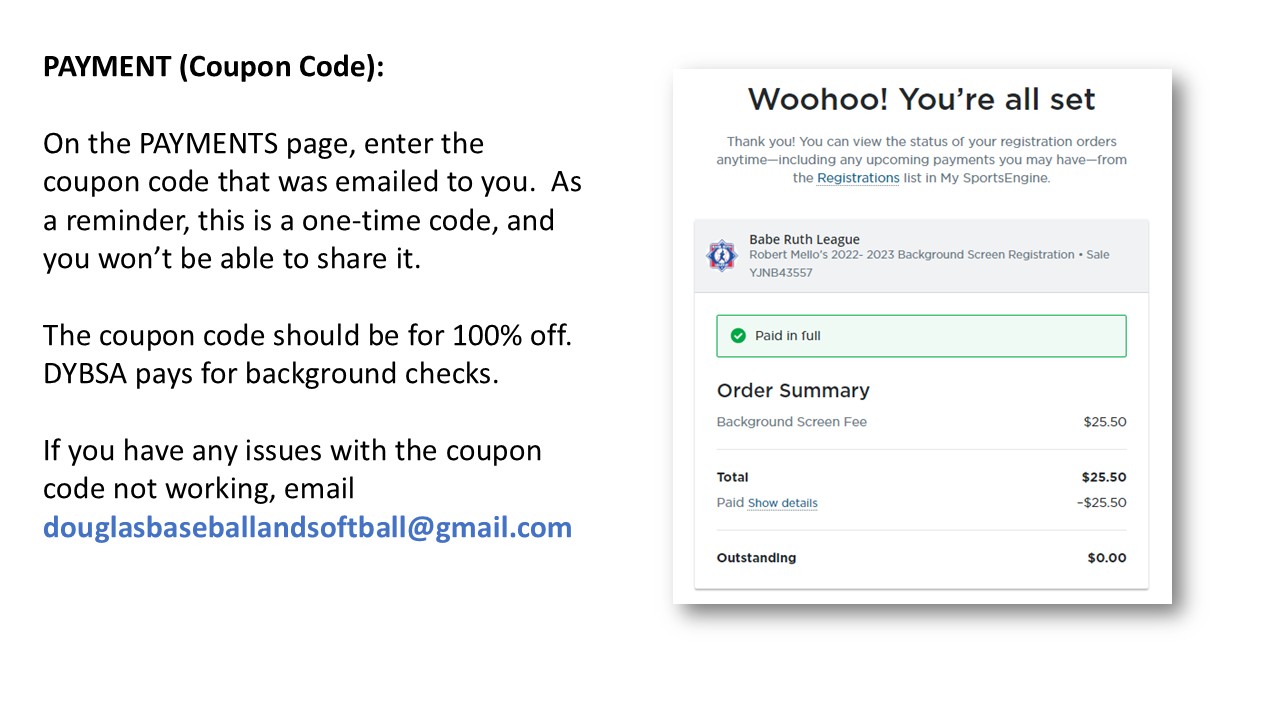The height and width of the screenshot is (720, 1280).
Task: Click the $25.50 fee amount
Action: tap(1105, 422)
